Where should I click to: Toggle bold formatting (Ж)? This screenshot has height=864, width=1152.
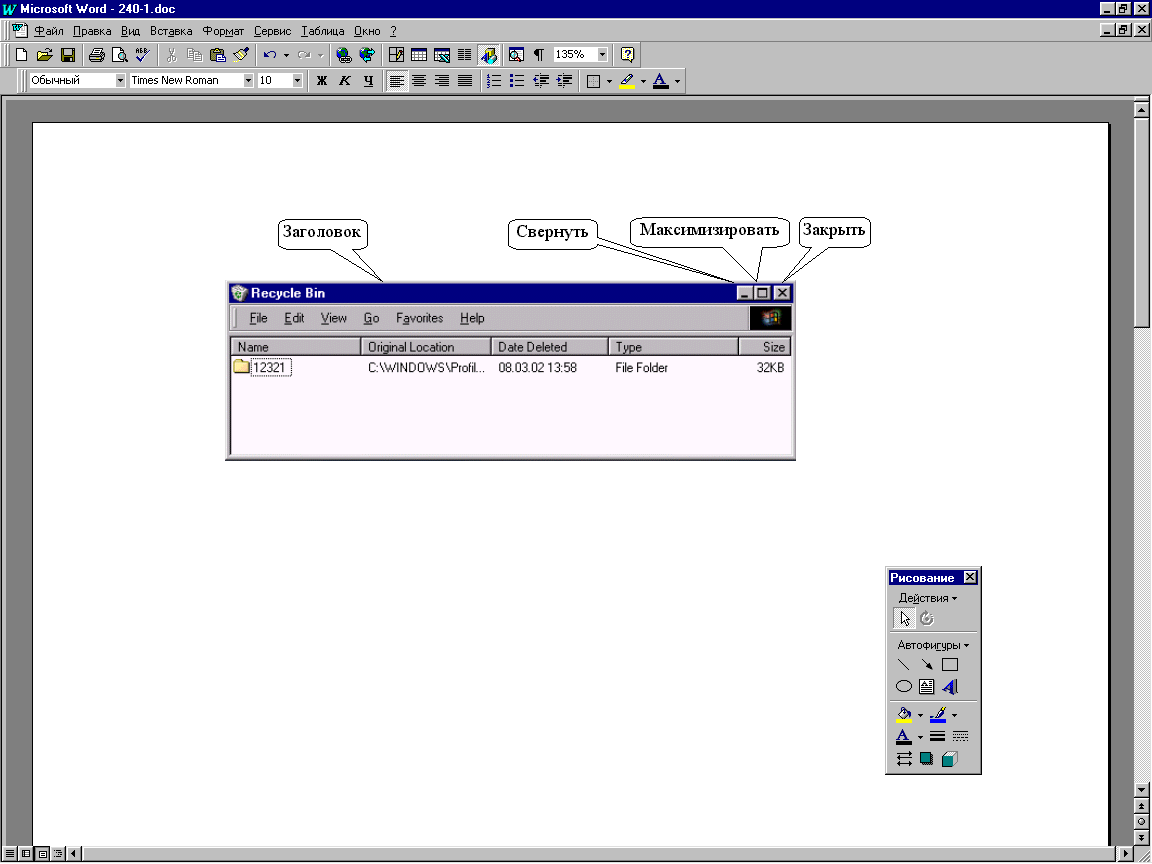click(322, 81)
